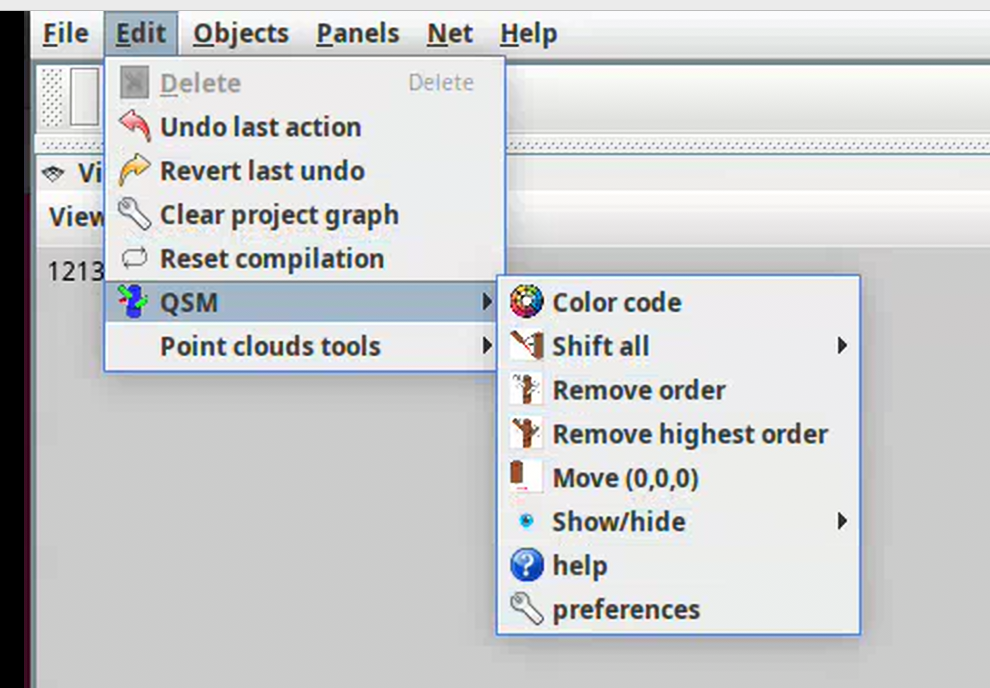990x688 pixels.
Task: Expand the Point clouds tools submenu
Action: [487, 346]
